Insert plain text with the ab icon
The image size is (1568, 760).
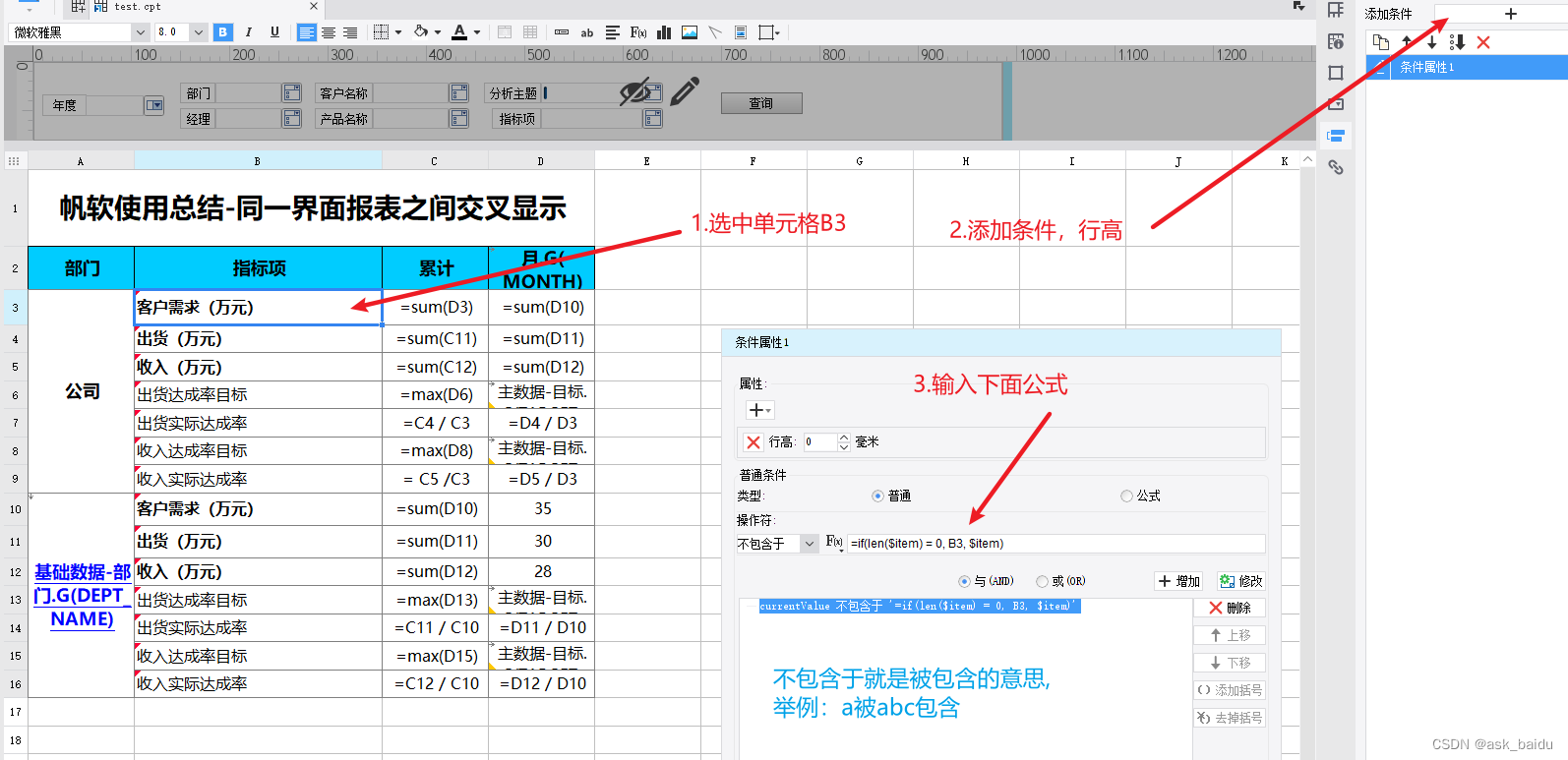pyautogui.click(x=587, y=32)
